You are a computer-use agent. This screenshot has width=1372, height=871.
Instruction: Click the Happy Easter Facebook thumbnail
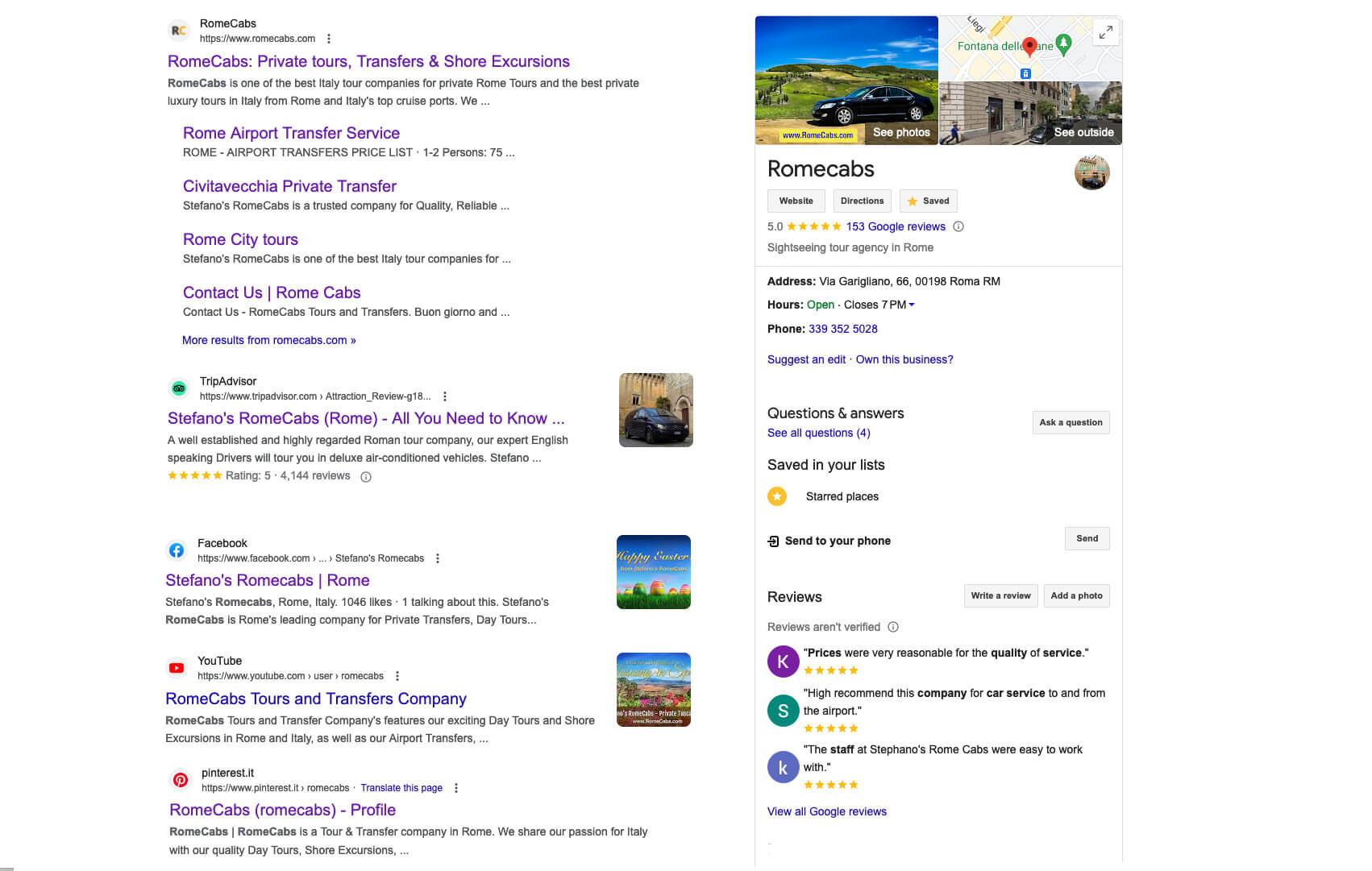[x=654, y=572]
